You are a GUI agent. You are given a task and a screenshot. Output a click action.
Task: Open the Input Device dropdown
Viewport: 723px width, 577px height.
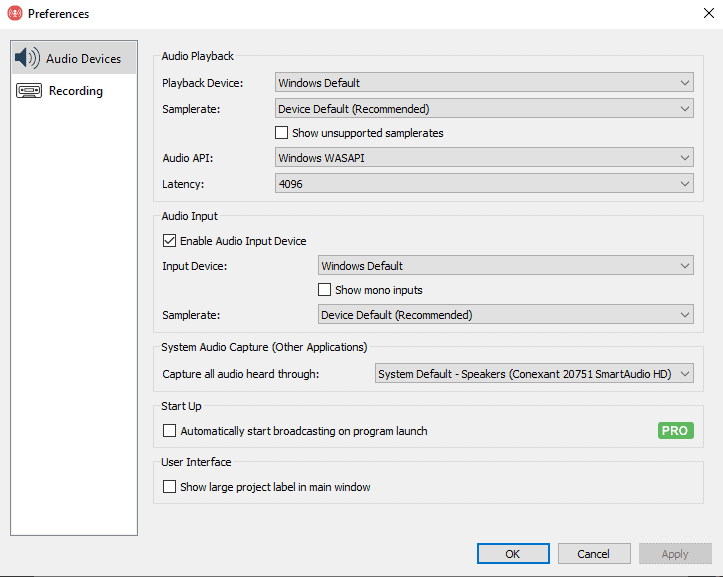506,266
